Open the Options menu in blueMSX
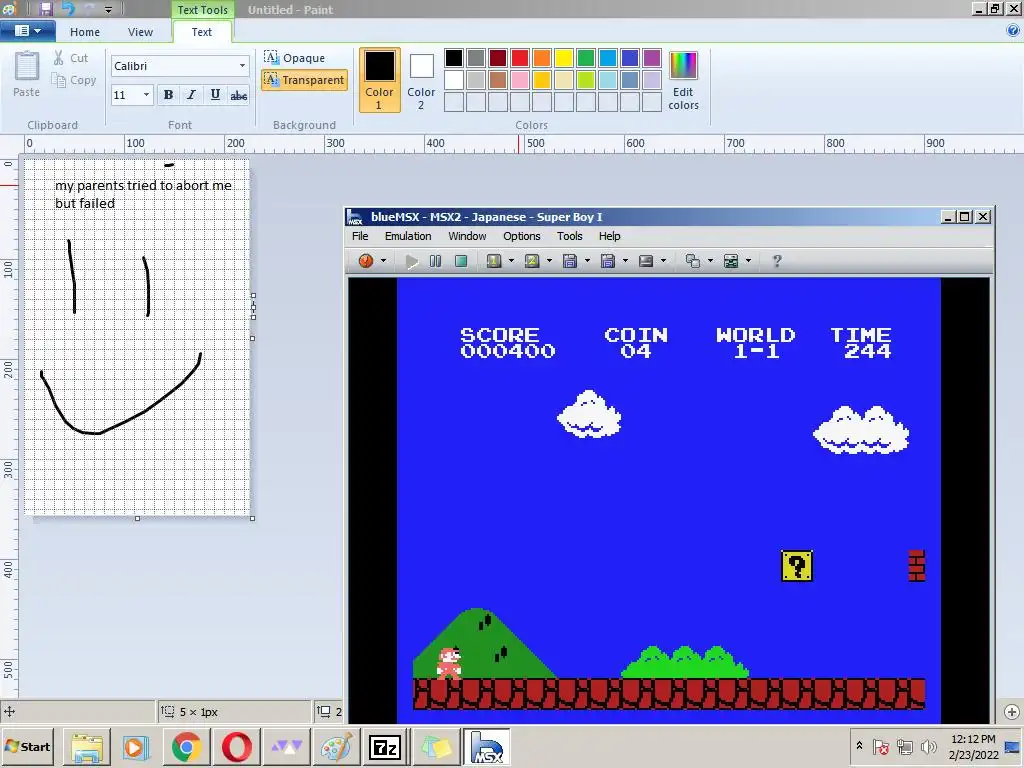The height and width of the screenshot is (768, 1024). click(522, 236)
